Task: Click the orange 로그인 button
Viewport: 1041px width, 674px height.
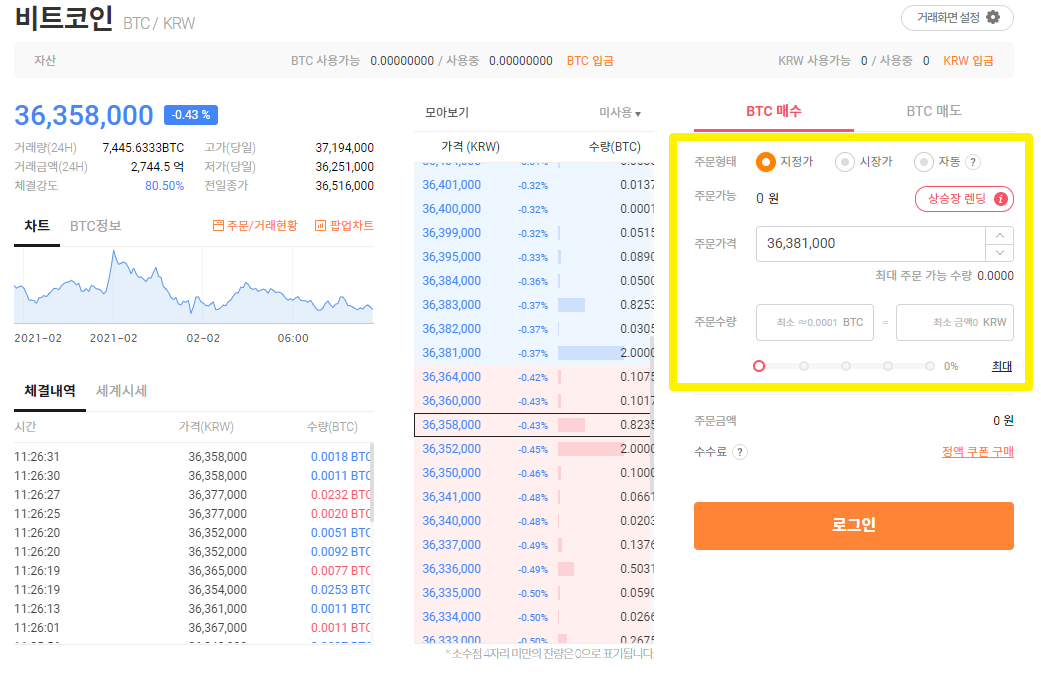Action: click(x=854, y=526)
